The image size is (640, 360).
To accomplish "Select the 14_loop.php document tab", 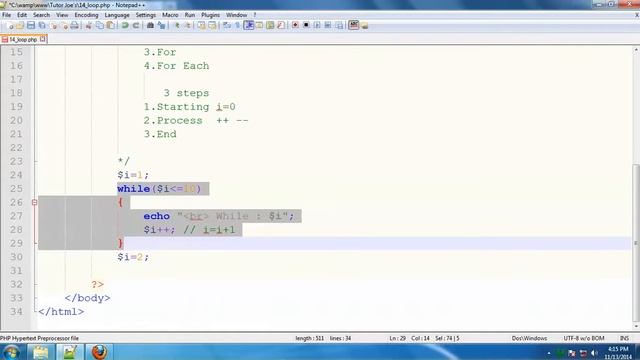I will [23, 40].
